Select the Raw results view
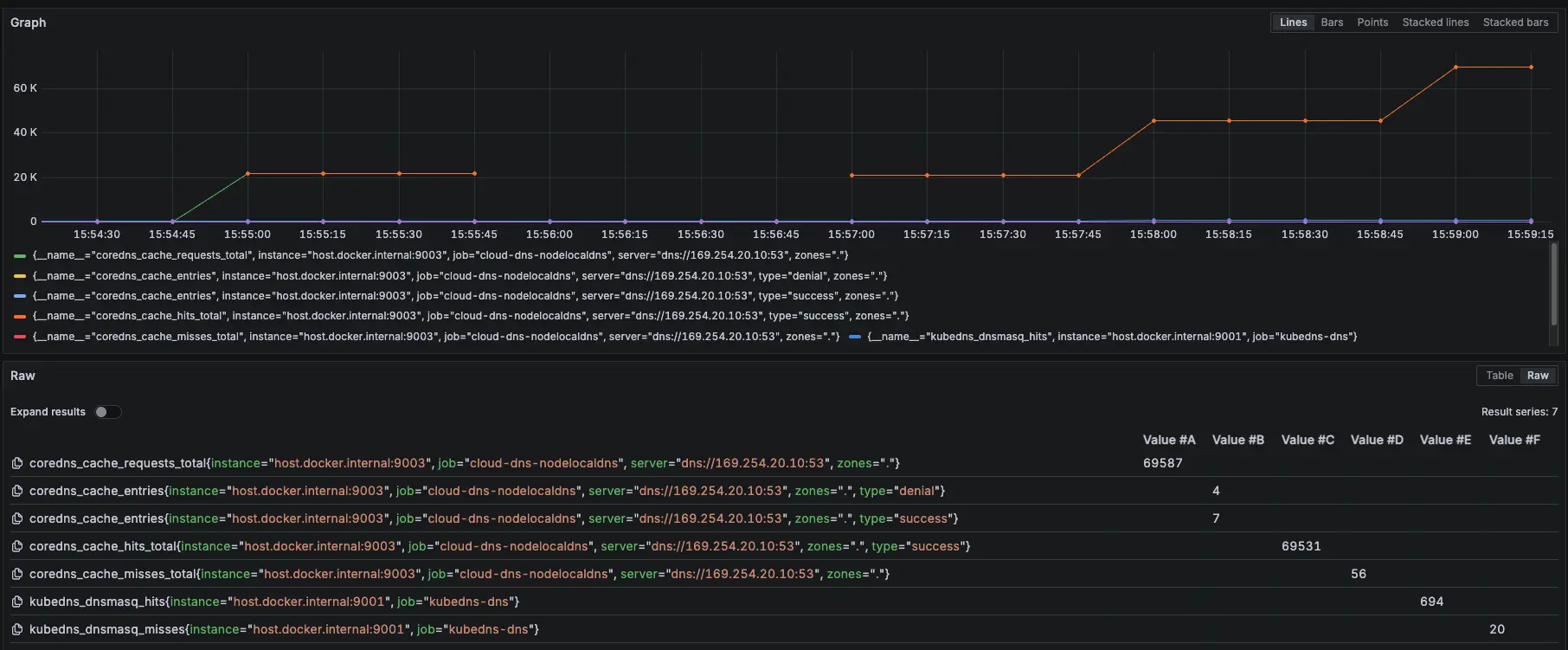The height and width of the screenshot is (650, 1568). pos(1538,376)
